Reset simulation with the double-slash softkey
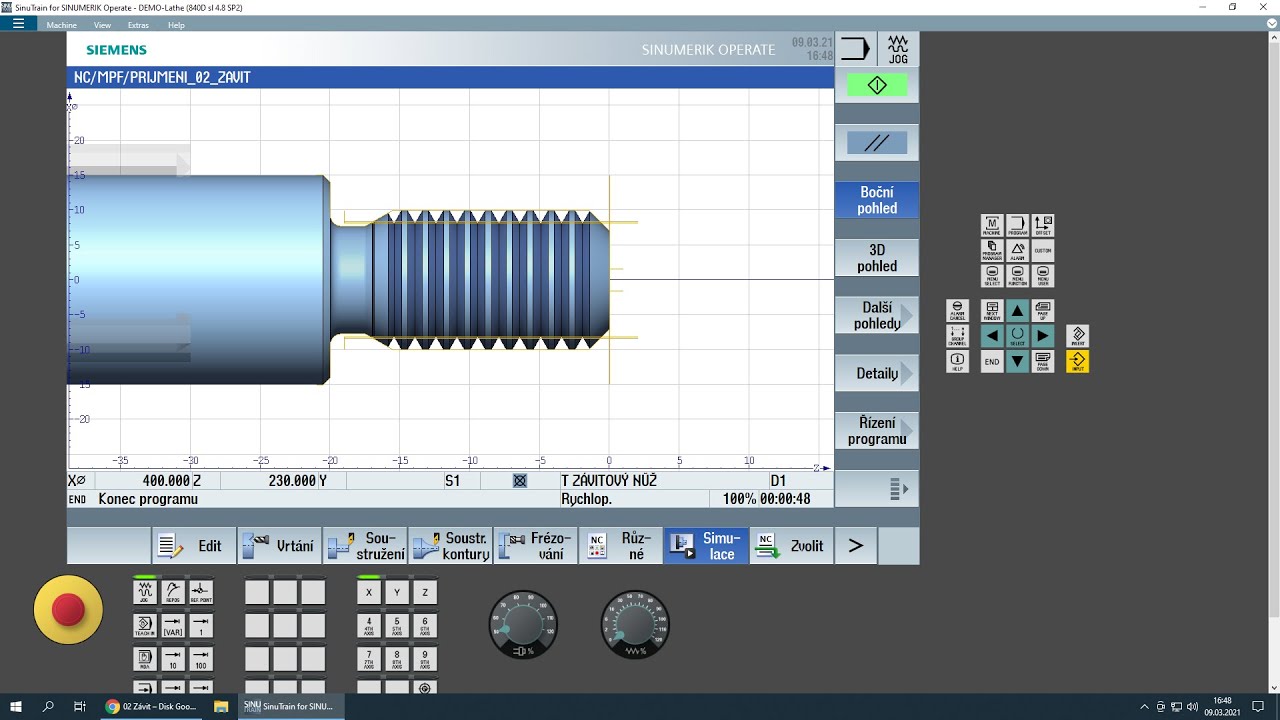Viewport: 1280px width, 720px height. point(877,144)
